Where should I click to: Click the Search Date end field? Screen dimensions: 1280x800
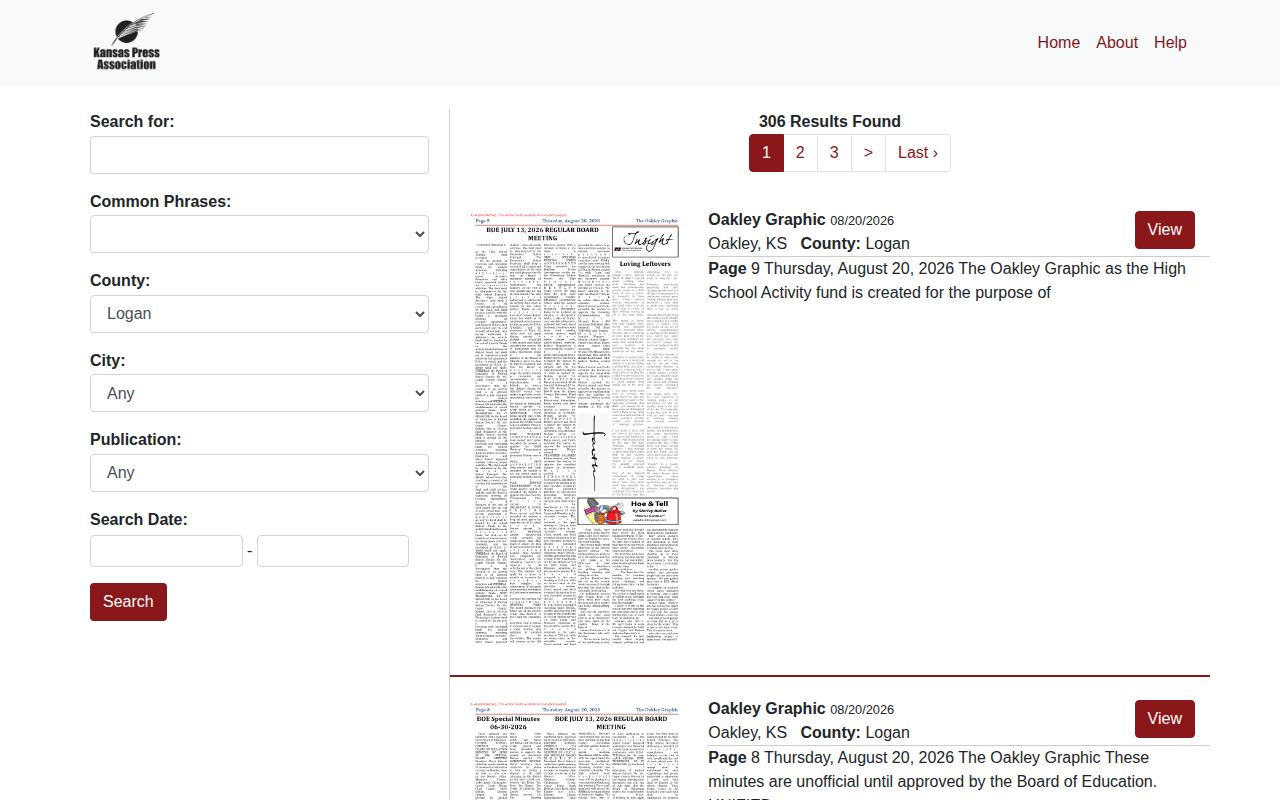[333, 551]
